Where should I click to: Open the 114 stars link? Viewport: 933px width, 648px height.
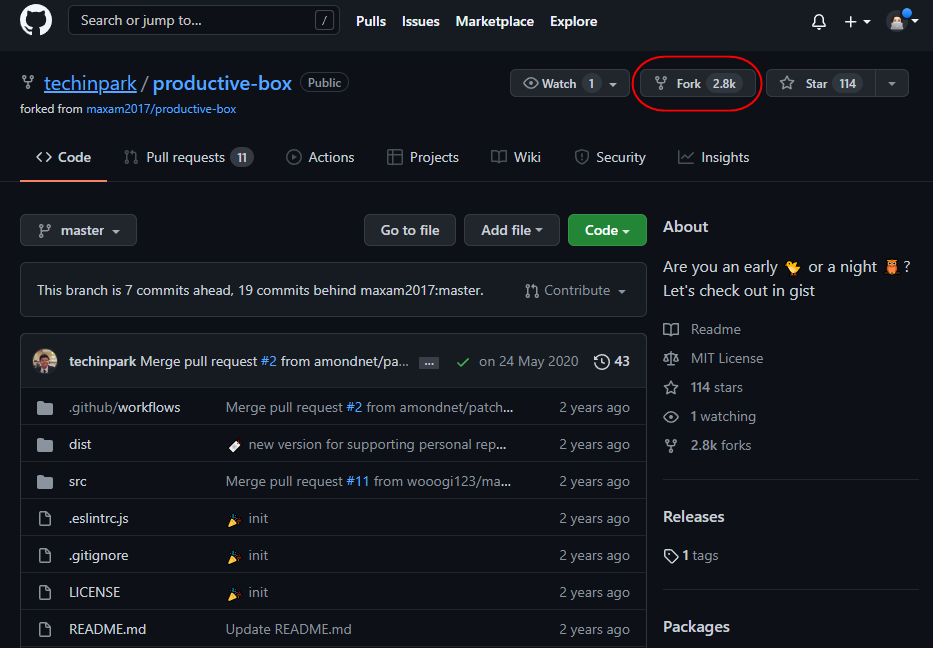(x=716, y=387)
